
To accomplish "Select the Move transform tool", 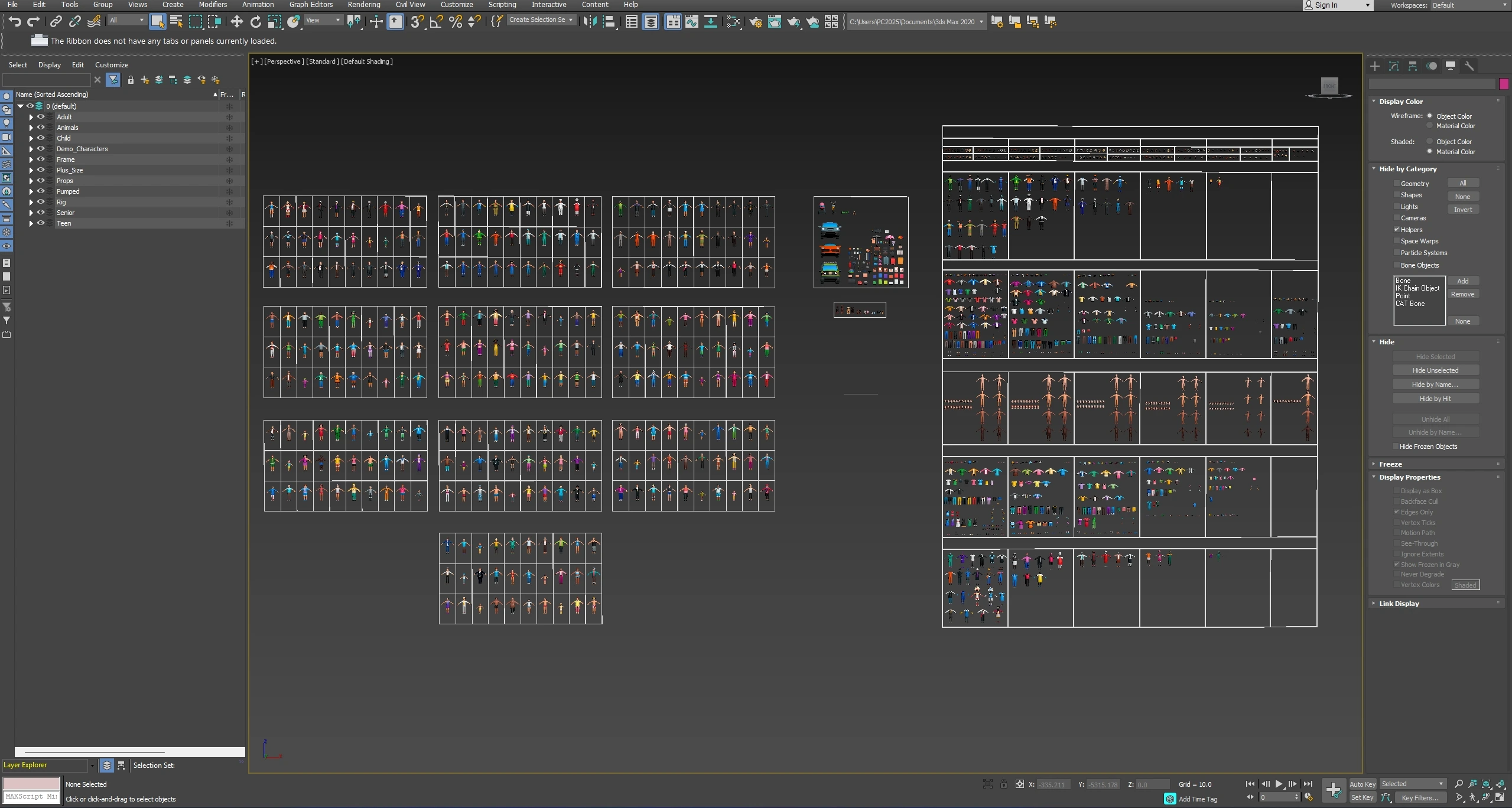I will (236, 22).
